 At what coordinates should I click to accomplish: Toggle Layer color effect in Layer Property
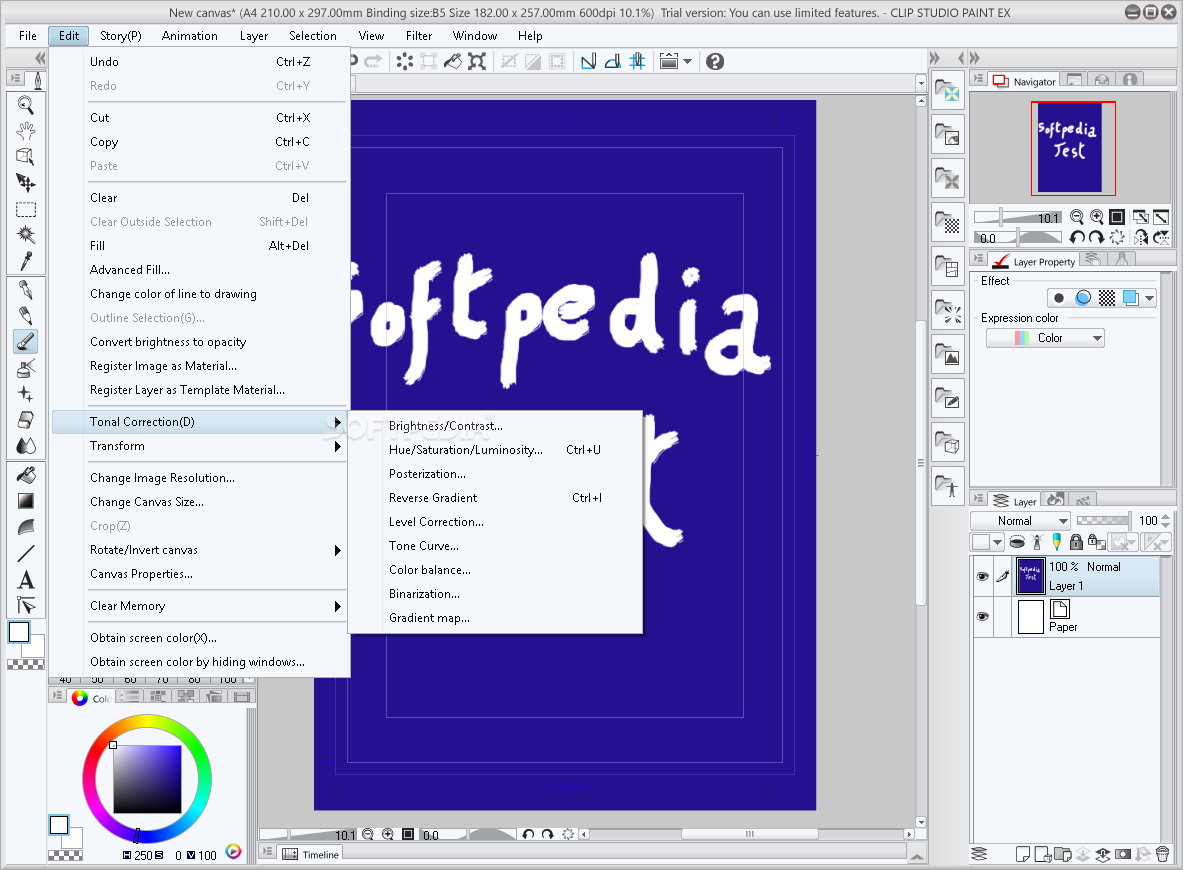click(x=1130, y=298)
